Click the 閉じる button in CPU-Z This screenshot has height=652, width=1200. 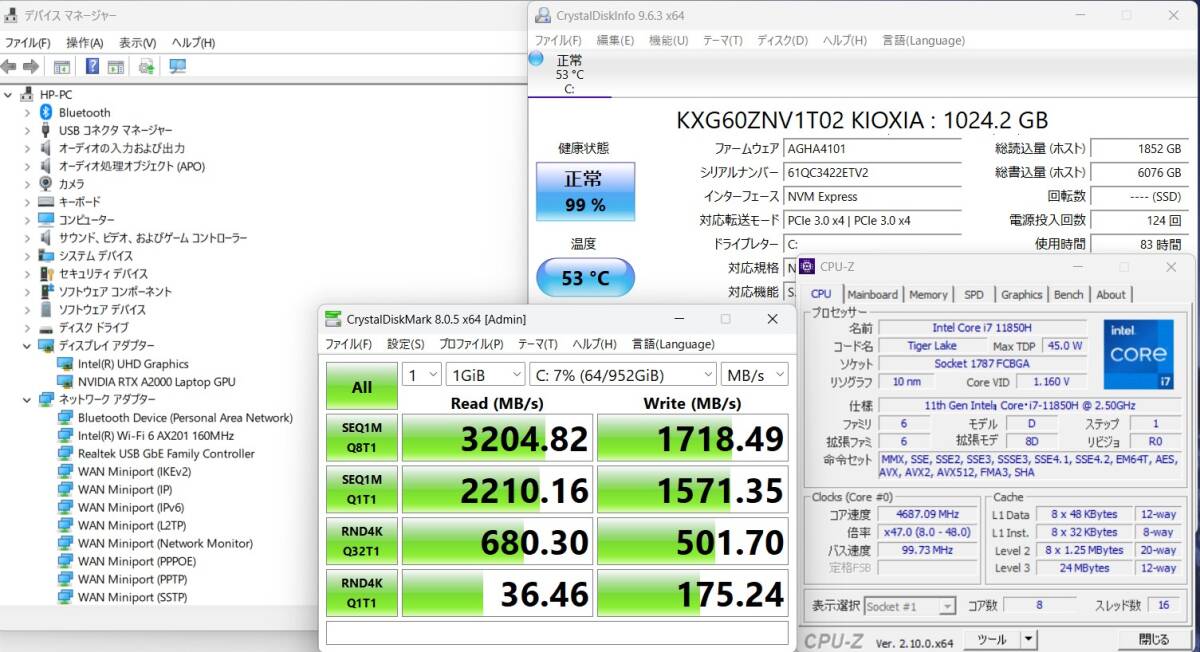click(1153, 639)
